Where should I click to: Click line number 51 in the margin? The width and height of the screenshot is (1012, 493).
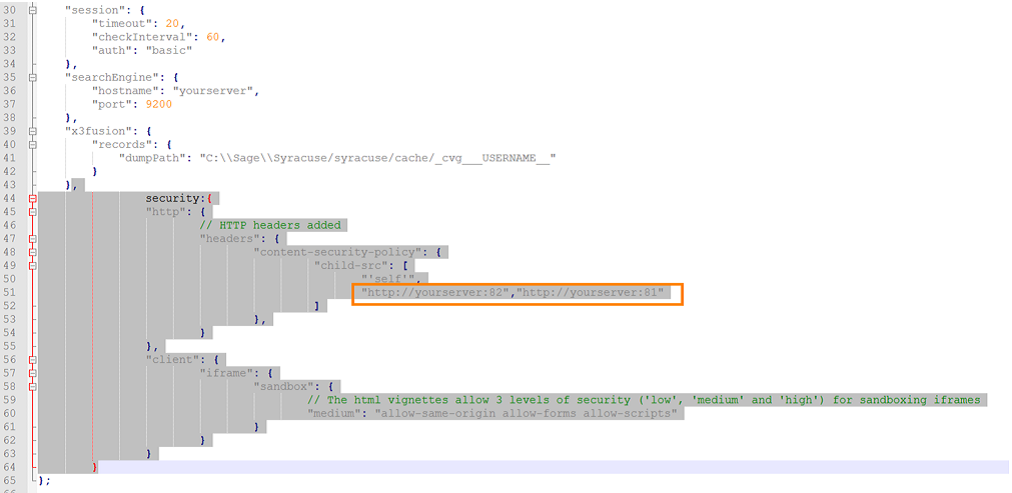coord(11,293)
